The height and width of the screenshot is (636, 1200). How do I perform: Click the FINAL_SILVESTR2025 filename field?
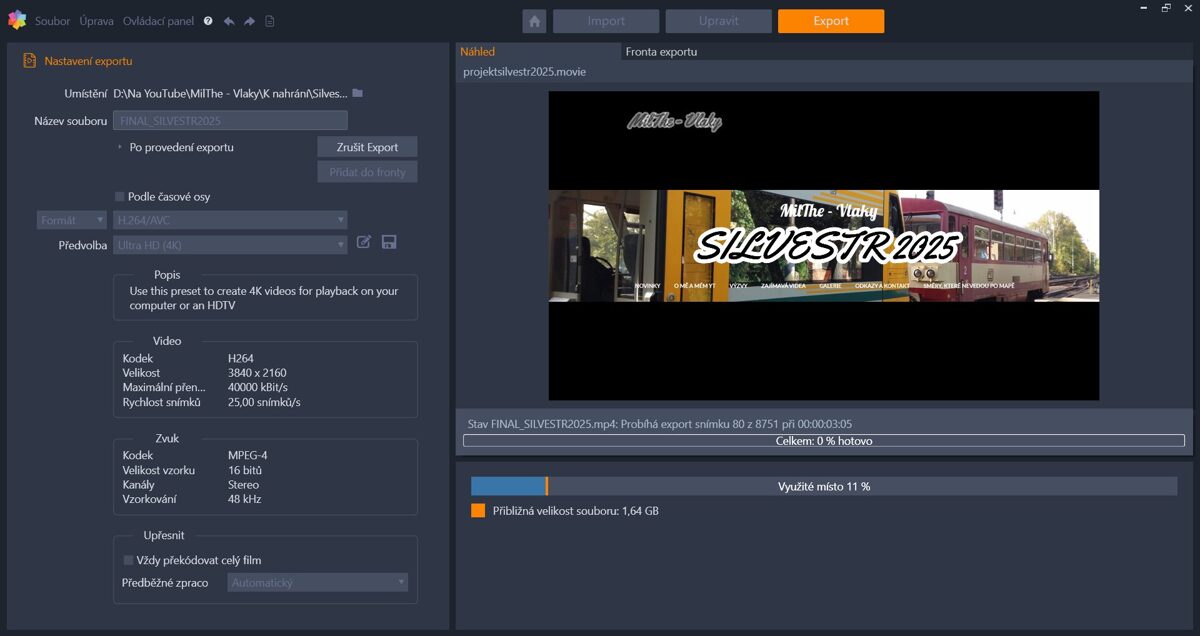point(230,120)
